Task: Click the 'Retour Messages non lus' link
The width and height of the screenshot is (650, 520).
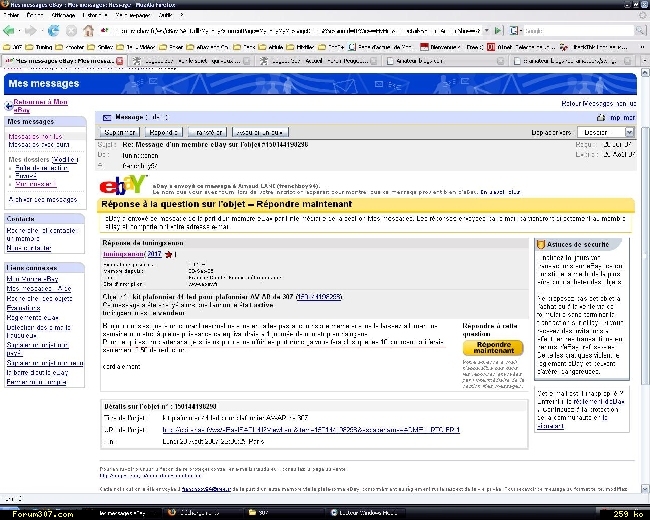Action: [599, 104]
